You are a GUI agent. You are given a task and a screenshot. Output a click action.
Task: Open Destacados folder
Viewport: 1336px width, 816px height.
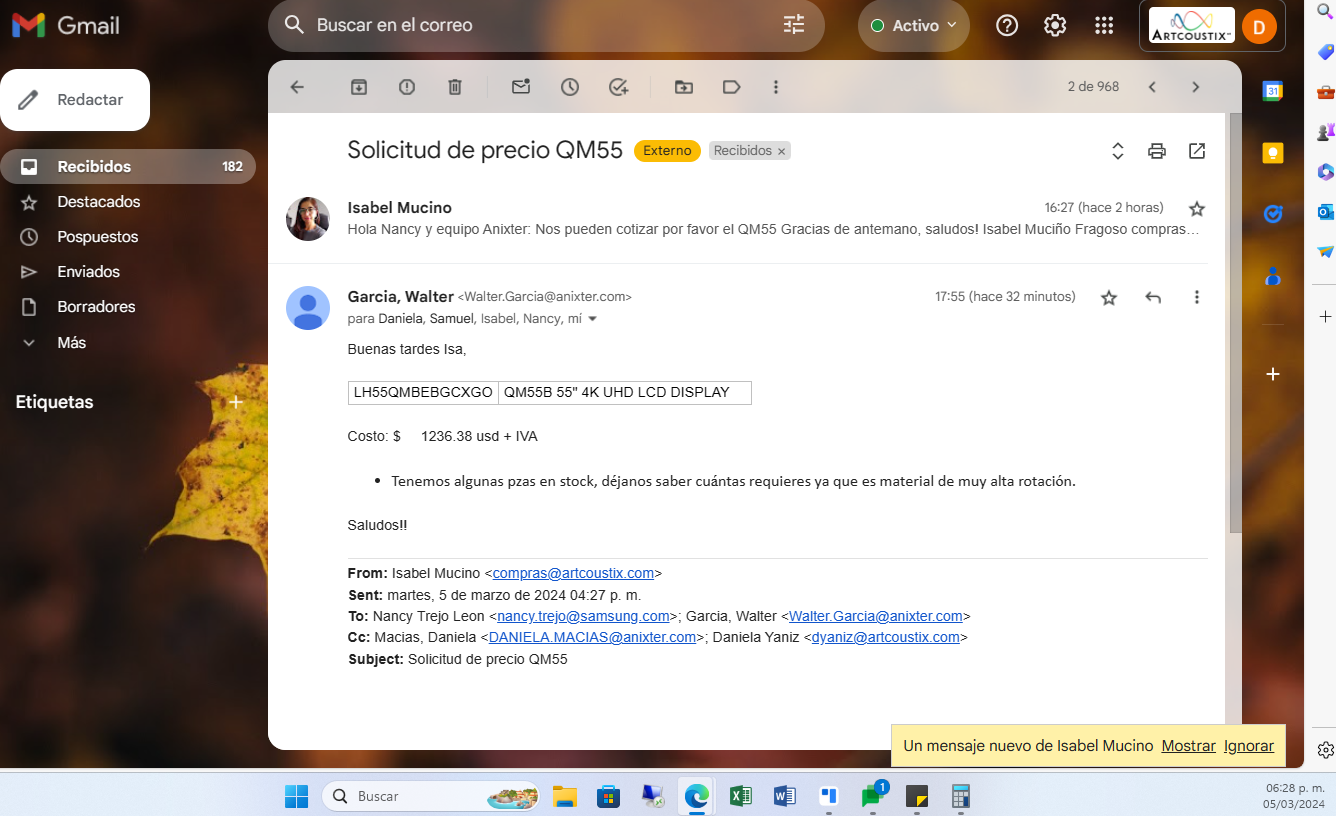[x=128, y=202]
